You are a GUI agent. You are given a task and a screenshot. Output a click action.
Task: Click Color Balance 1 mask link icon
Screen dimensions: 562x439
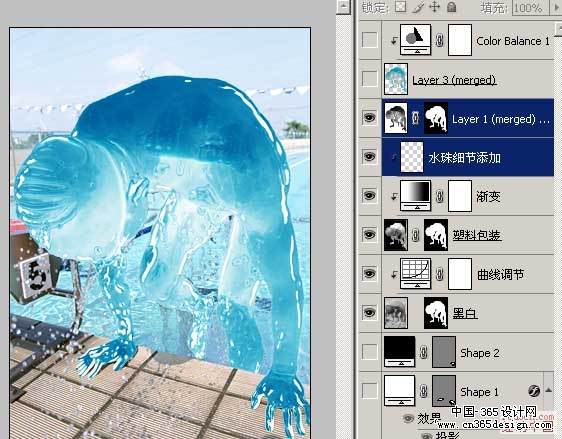[x=439, y=40]
